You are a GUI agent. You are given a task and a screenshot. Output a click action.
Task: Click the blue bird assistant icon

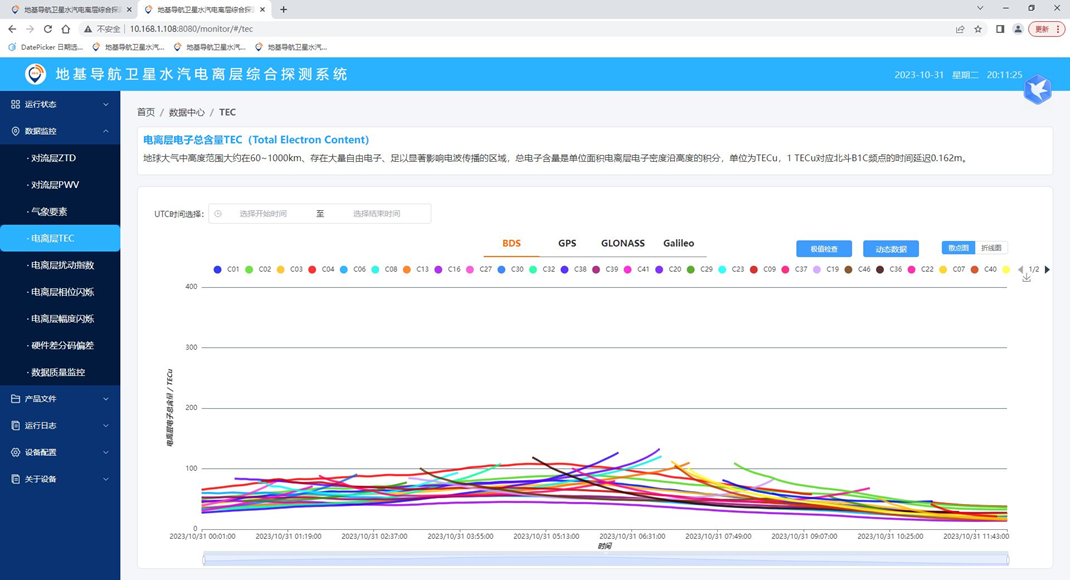[x=1037, y=89]
